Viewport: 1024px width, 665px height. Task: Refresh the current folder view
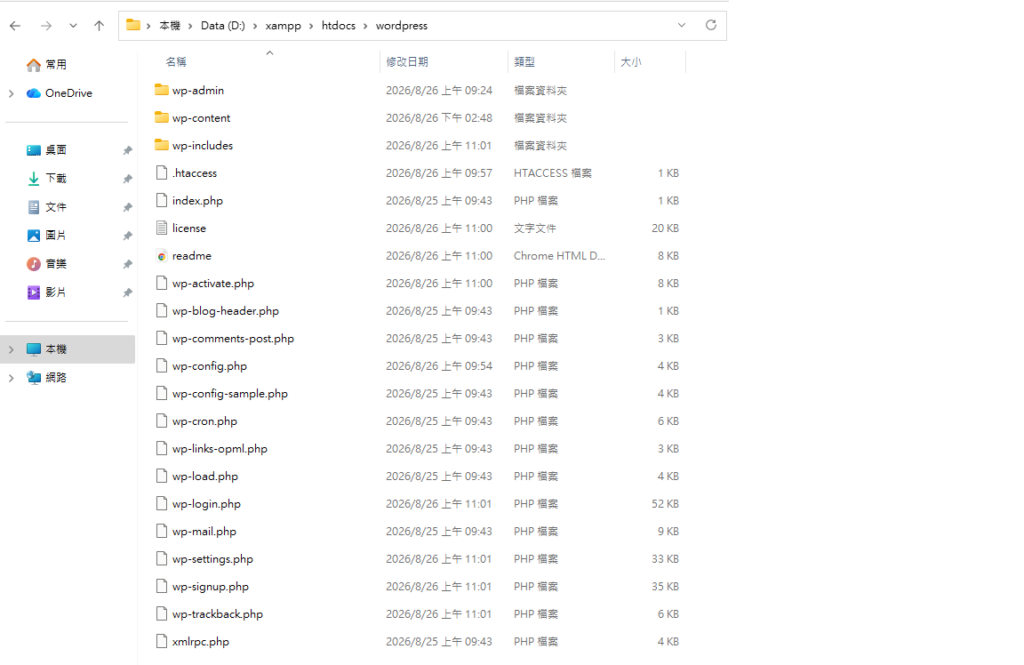coord(711,25)
